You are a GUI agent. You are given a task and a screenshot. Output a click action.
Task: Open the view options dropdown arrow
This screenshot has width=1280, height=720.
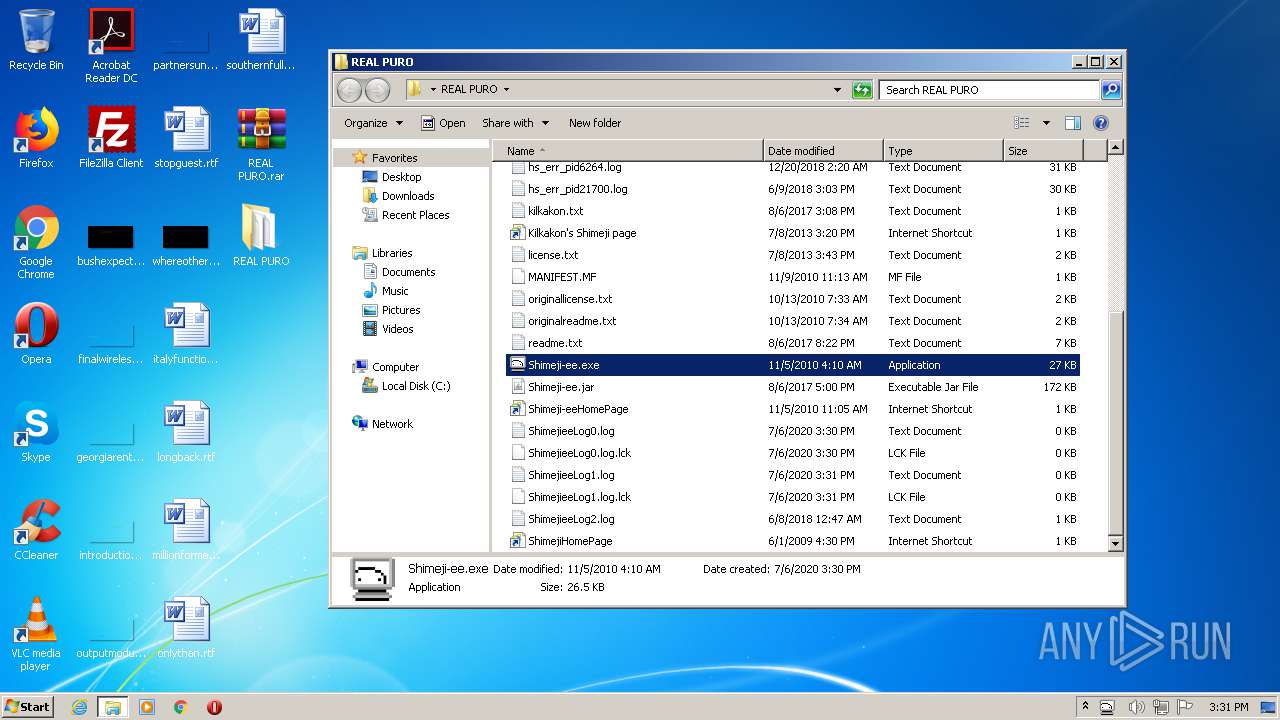(1046, 123)
